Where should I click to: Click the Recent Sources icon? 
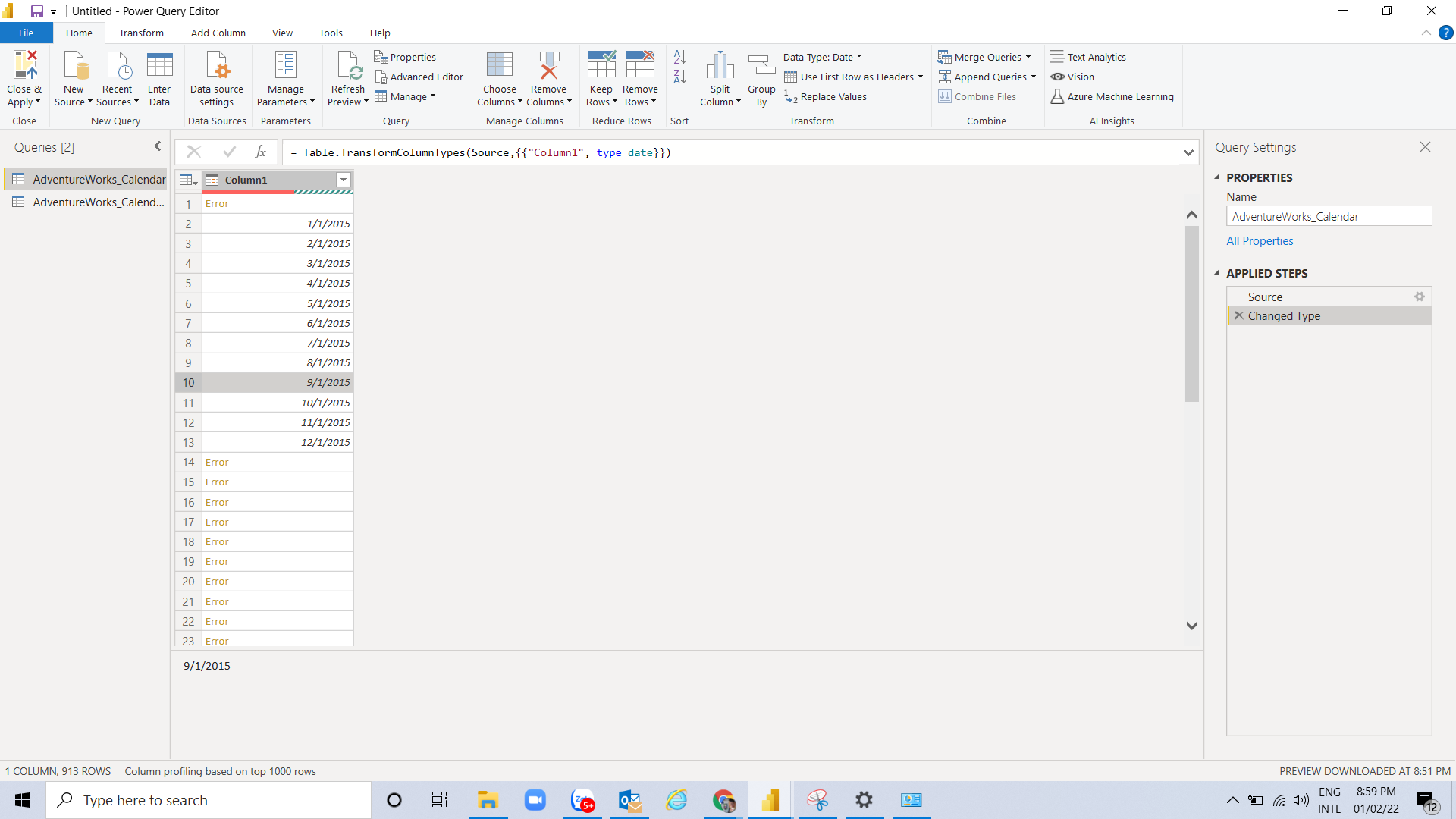click(118, 65)
